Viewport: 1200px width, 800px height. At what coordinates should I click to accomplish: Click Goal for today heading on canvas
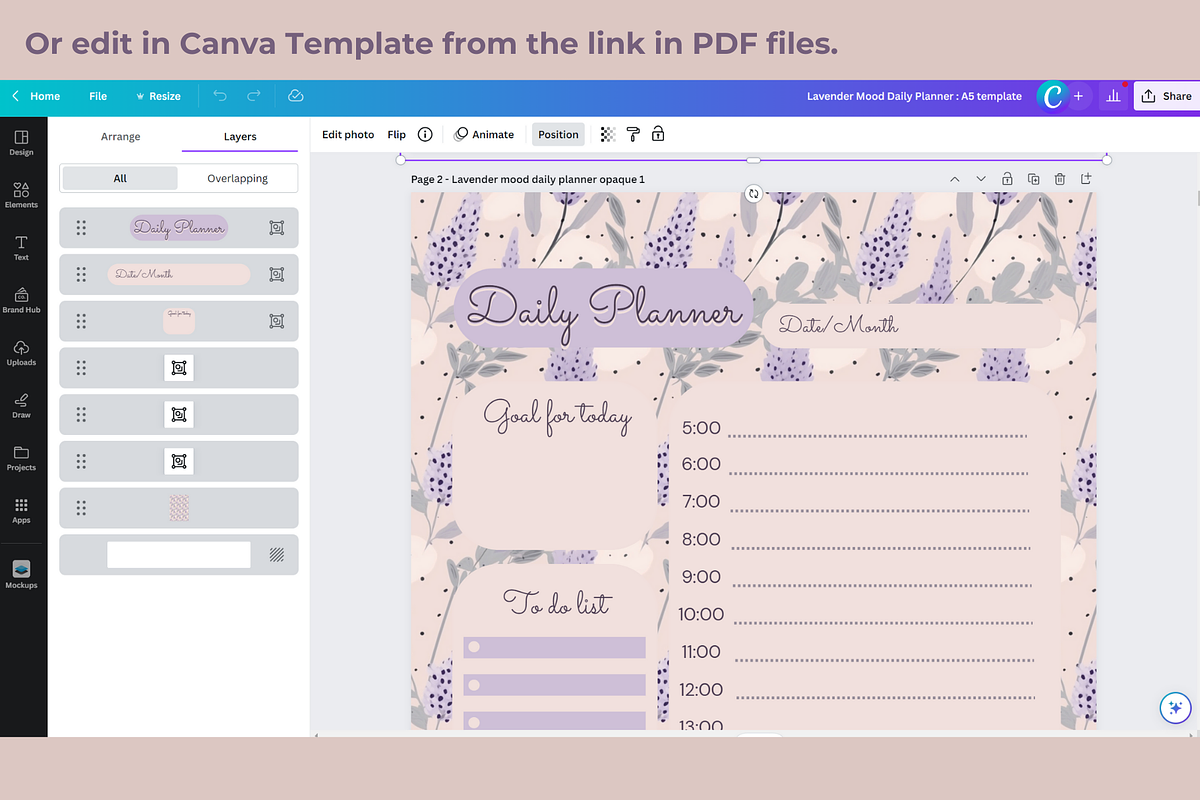(558, 415)
